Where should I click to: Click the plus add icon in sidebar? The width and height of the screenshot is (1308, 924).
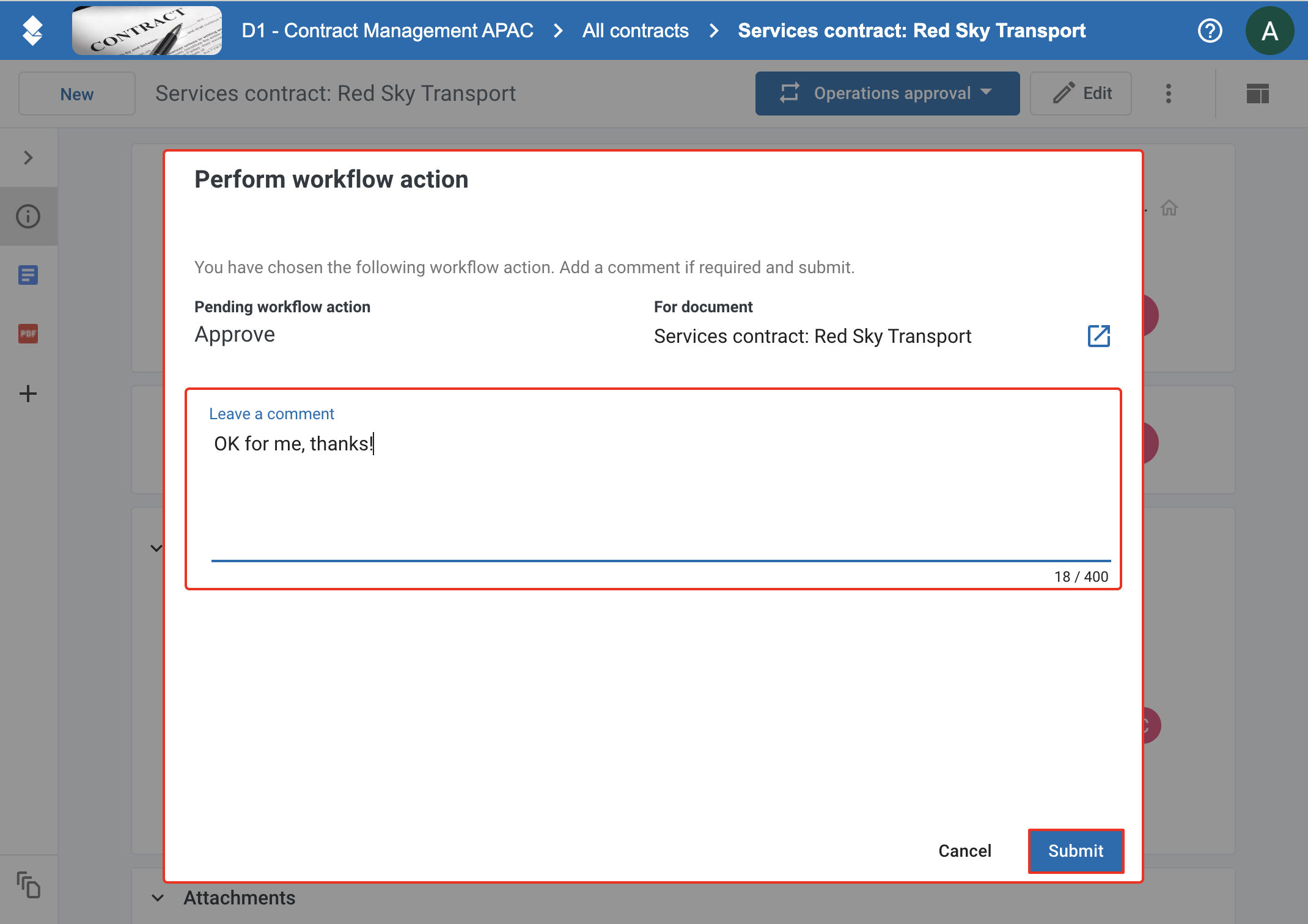coord(28,394)
